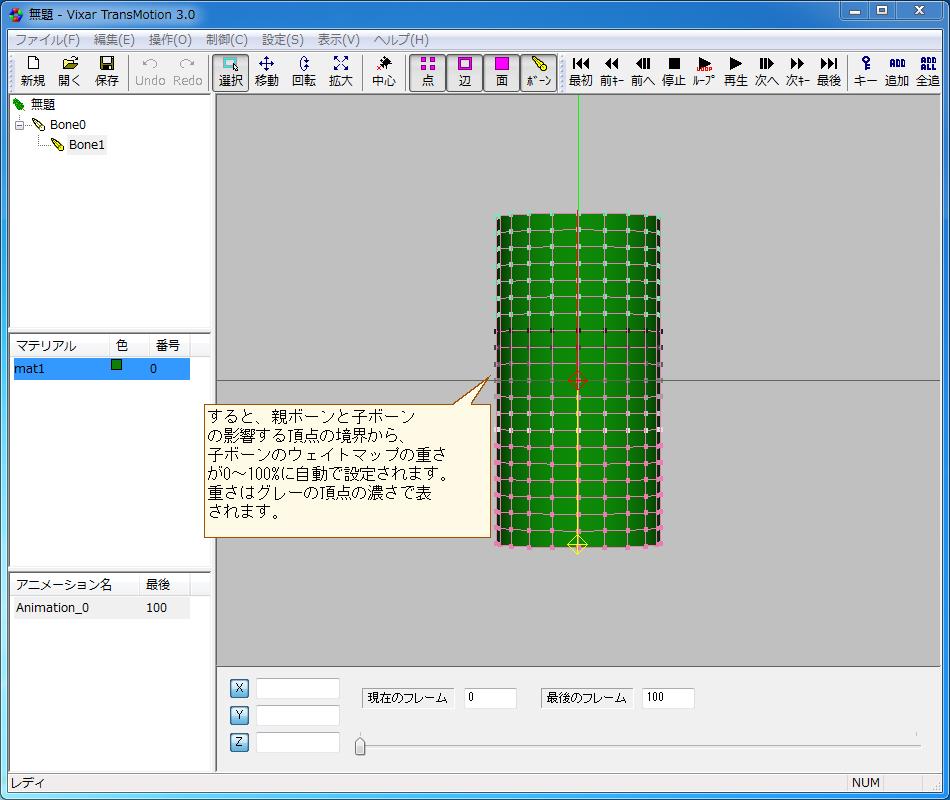Click the 中心 (Center) tool icon

(x=385, y=71)
